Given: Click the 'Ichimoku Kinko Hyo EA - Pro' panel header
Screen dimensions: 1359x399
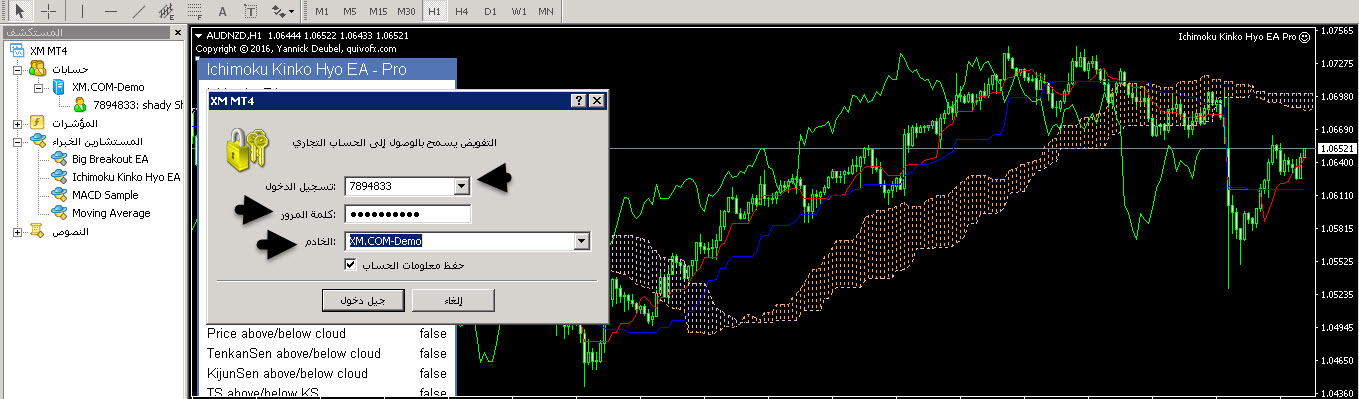Looking at the screenshot, I should click(327, 70).
